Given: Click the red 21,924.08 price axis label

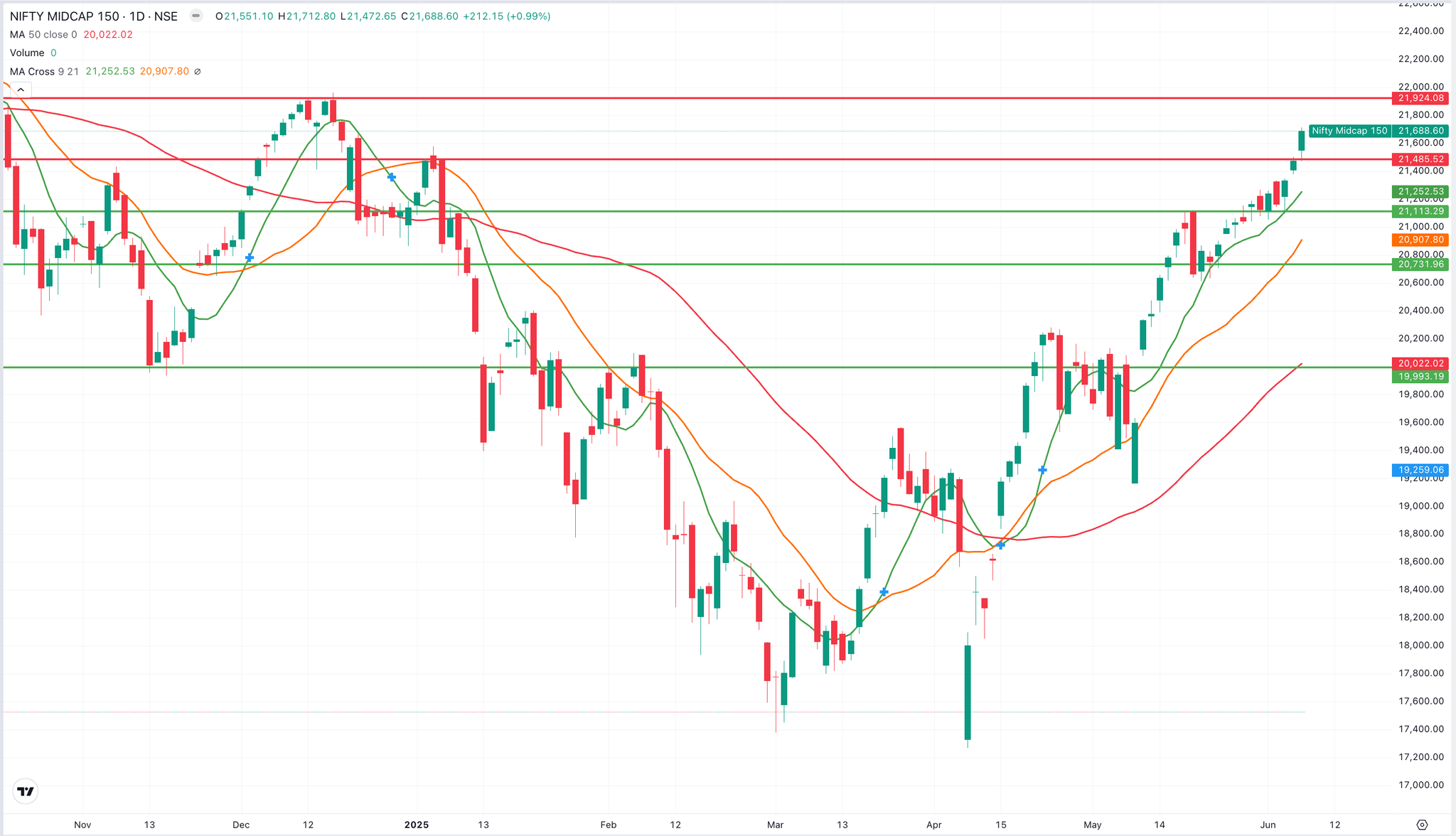Looking at the screenshot, I should 1420,98.
